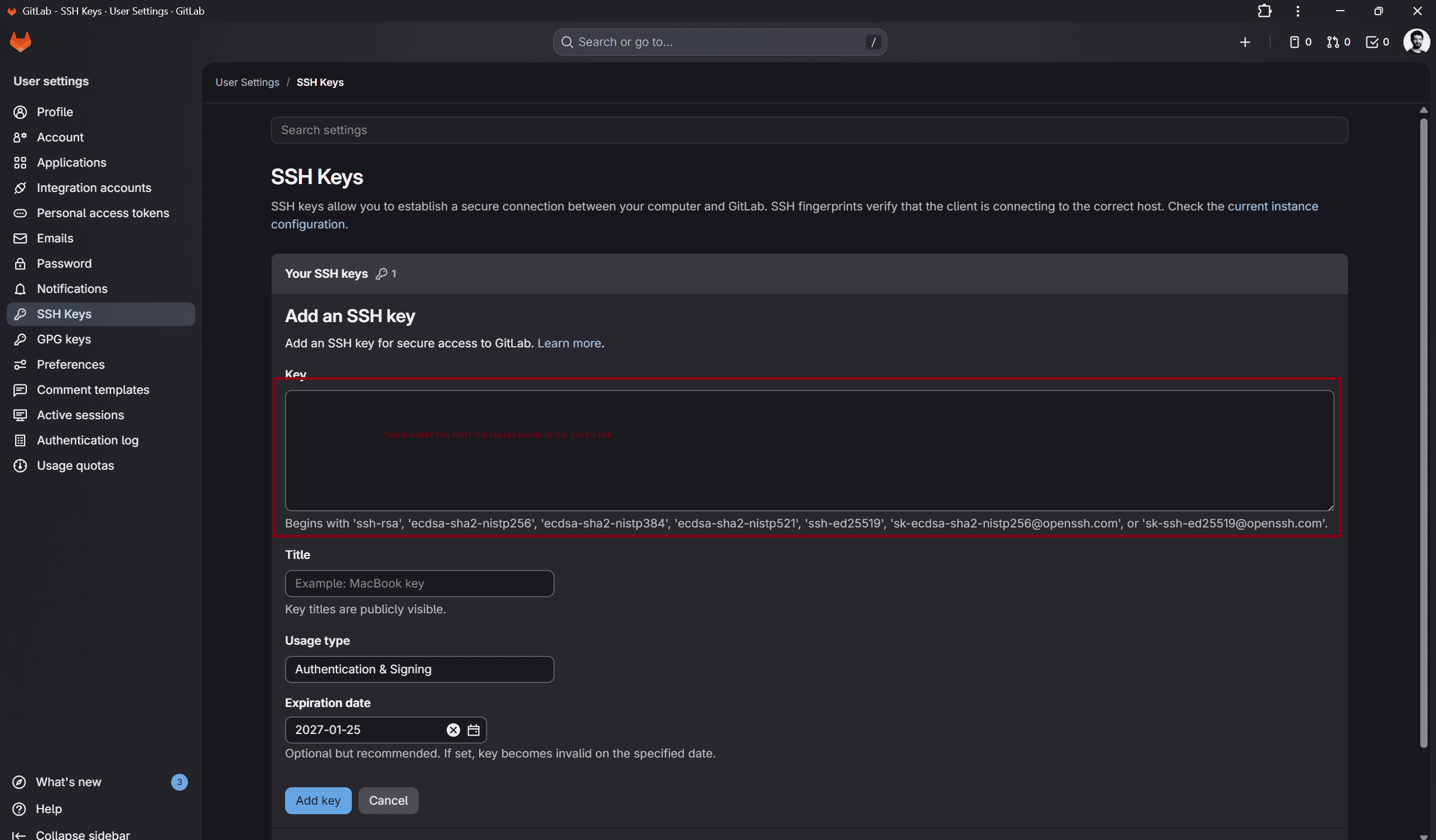Open What's new panel
Viewport: 1436px width, 840px height.
click(68, 782)
